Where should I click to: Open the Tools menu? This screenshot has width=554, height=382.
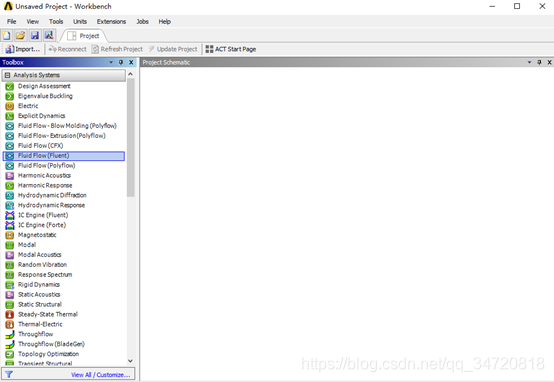(x=56, y=22)
